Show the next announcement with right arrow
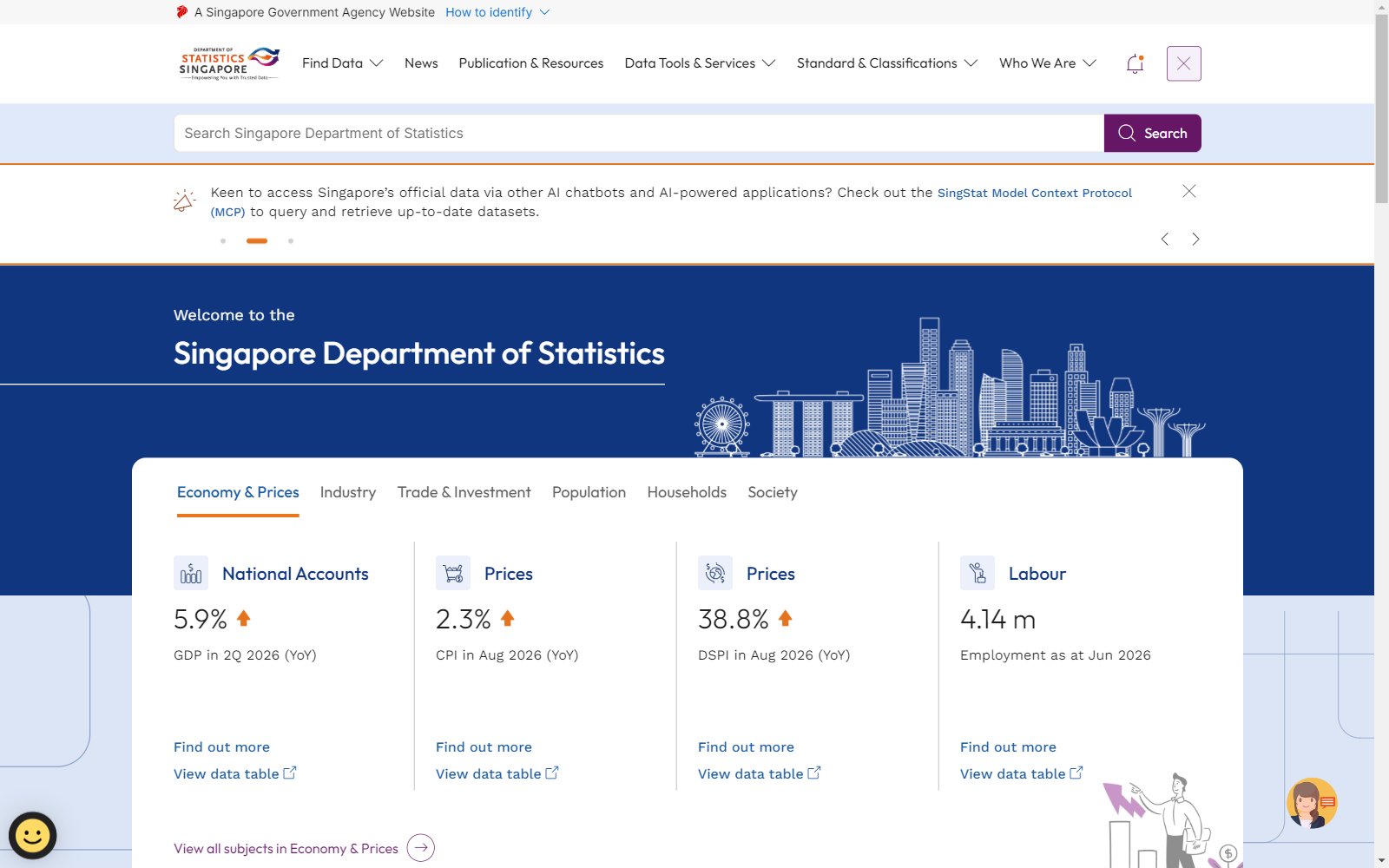 (1195, 239)
